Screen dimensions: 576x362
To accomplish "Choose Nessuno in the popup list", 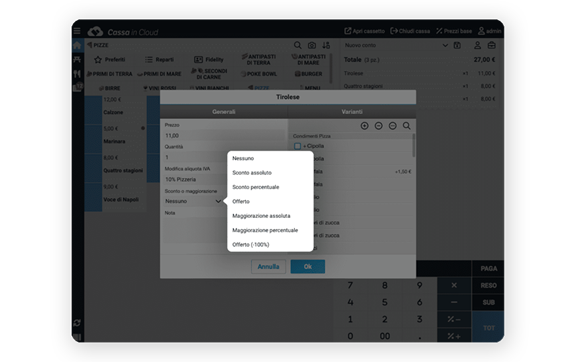I will 243,158.
